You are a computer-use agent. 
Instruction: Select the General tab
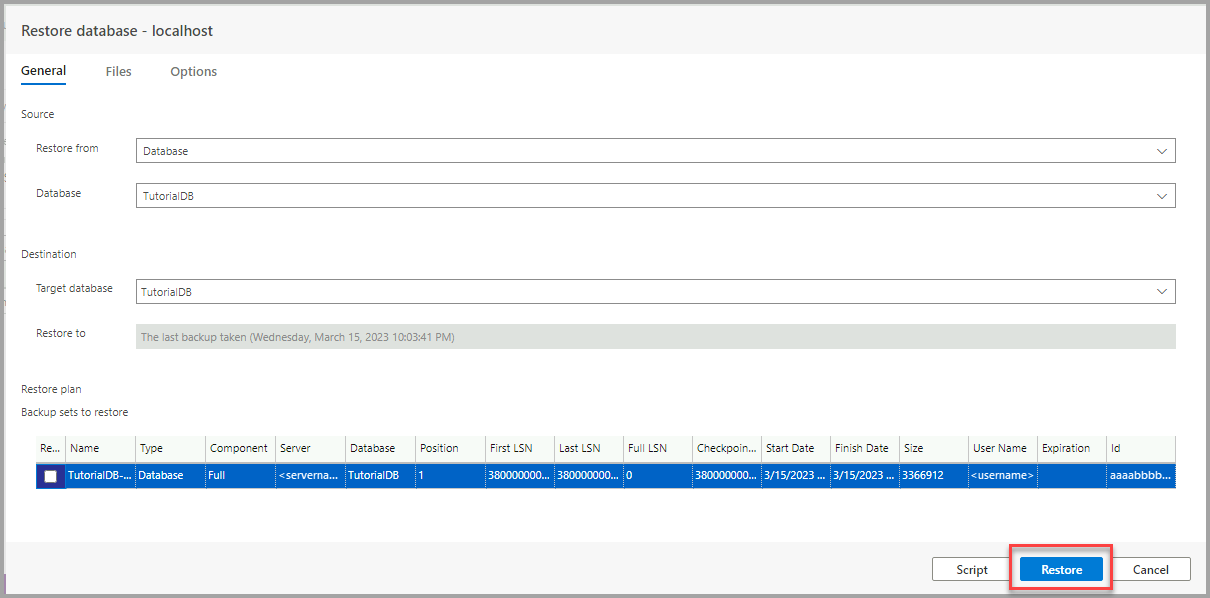(x=43, y=71)
